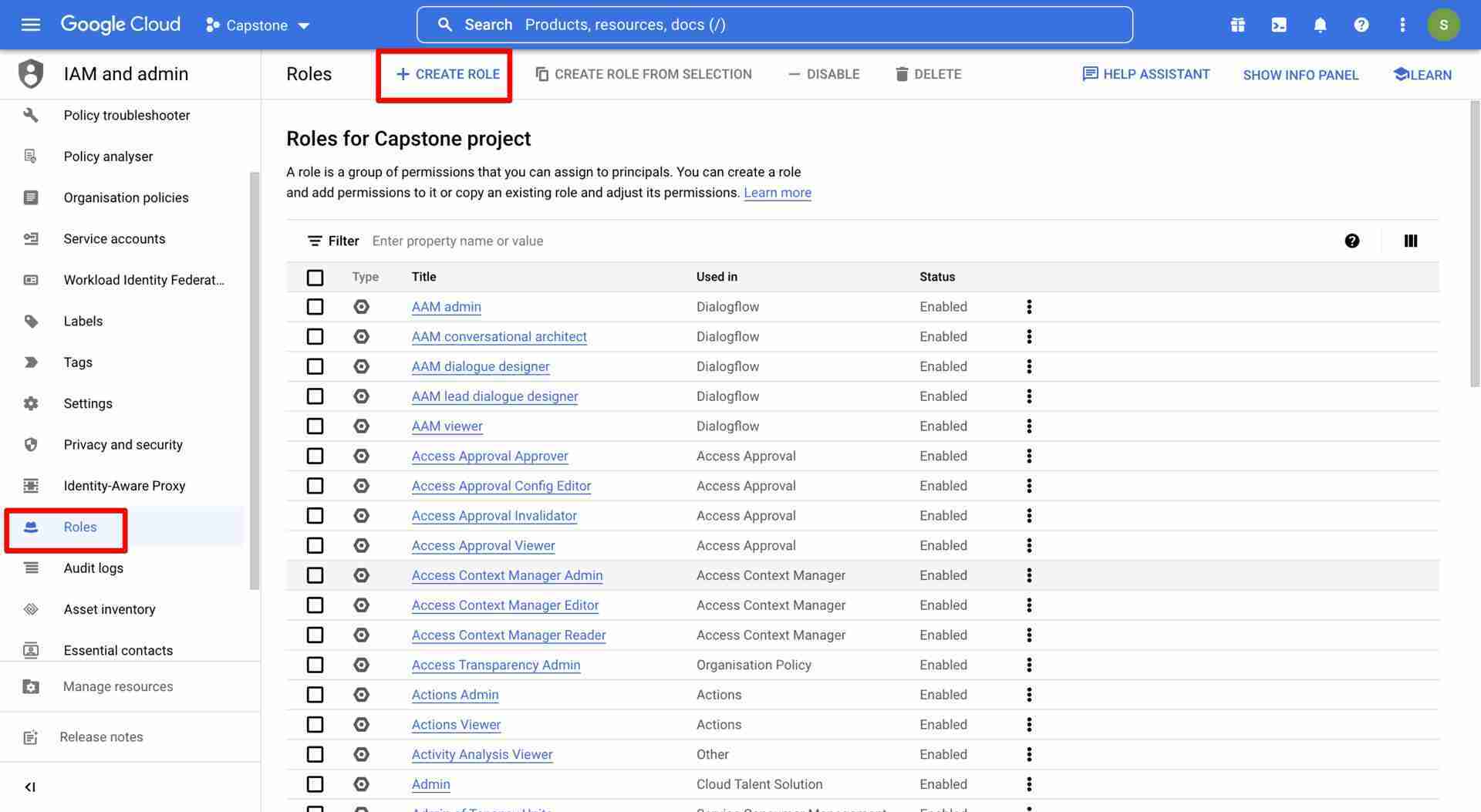Open the header three-dot settings menu

(1402, 25)
